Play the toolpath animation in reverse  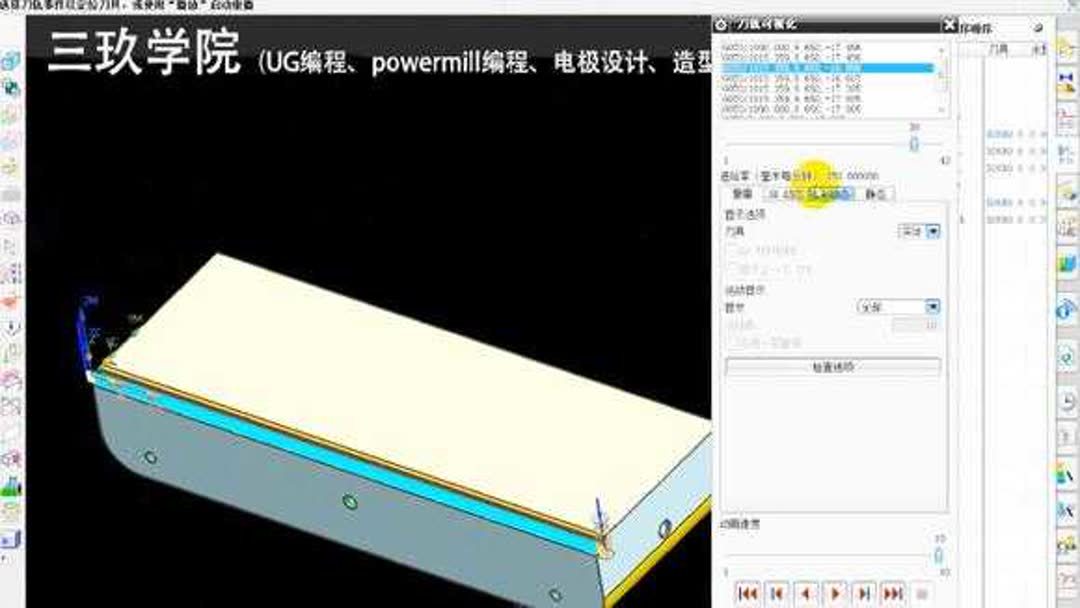[806, 593]
